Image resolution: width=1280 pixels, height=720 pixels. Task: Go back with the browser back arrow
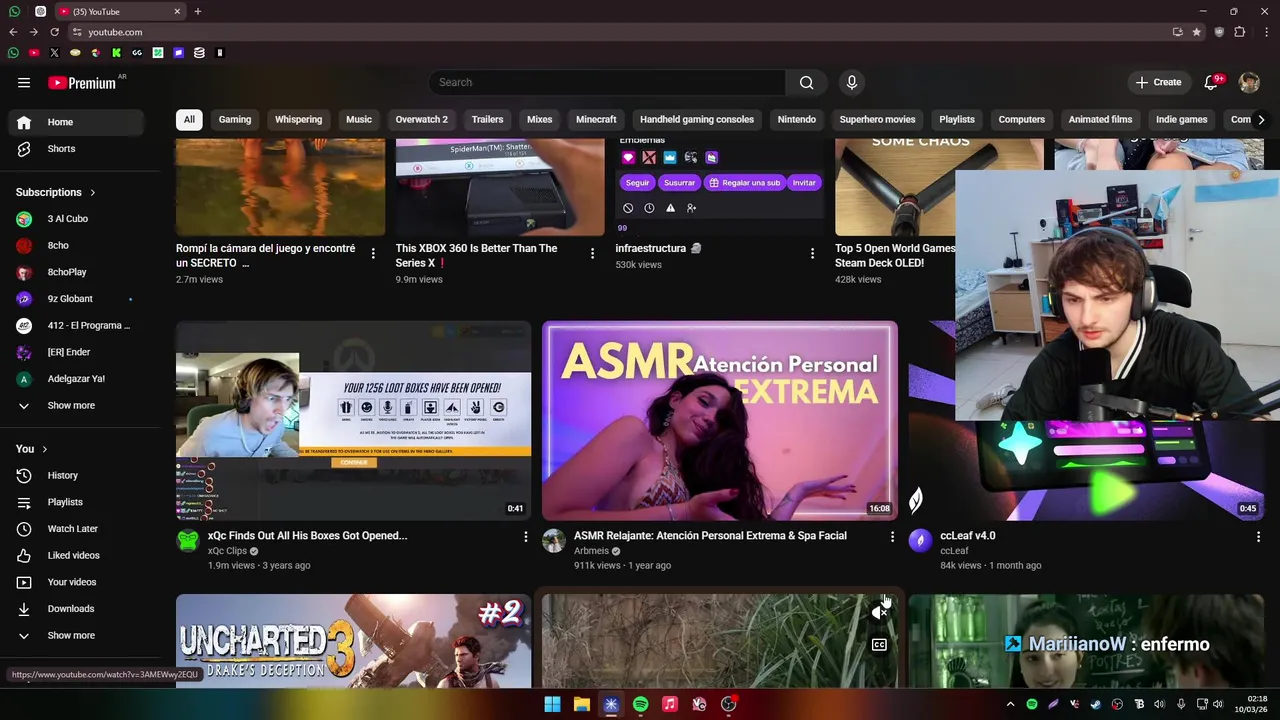[x=13, y=32]
